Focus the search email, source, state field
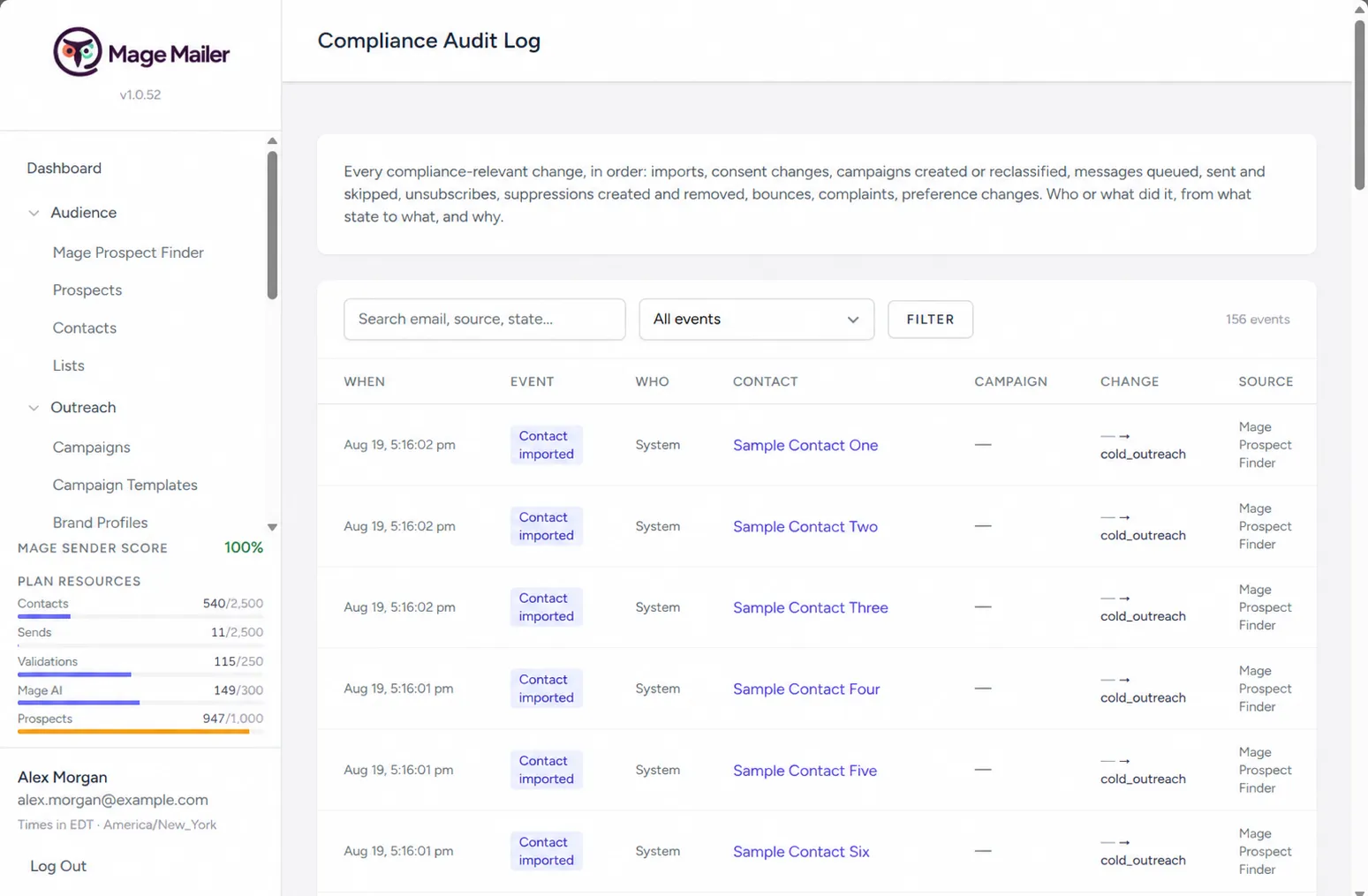 click(x=484, y=320)
